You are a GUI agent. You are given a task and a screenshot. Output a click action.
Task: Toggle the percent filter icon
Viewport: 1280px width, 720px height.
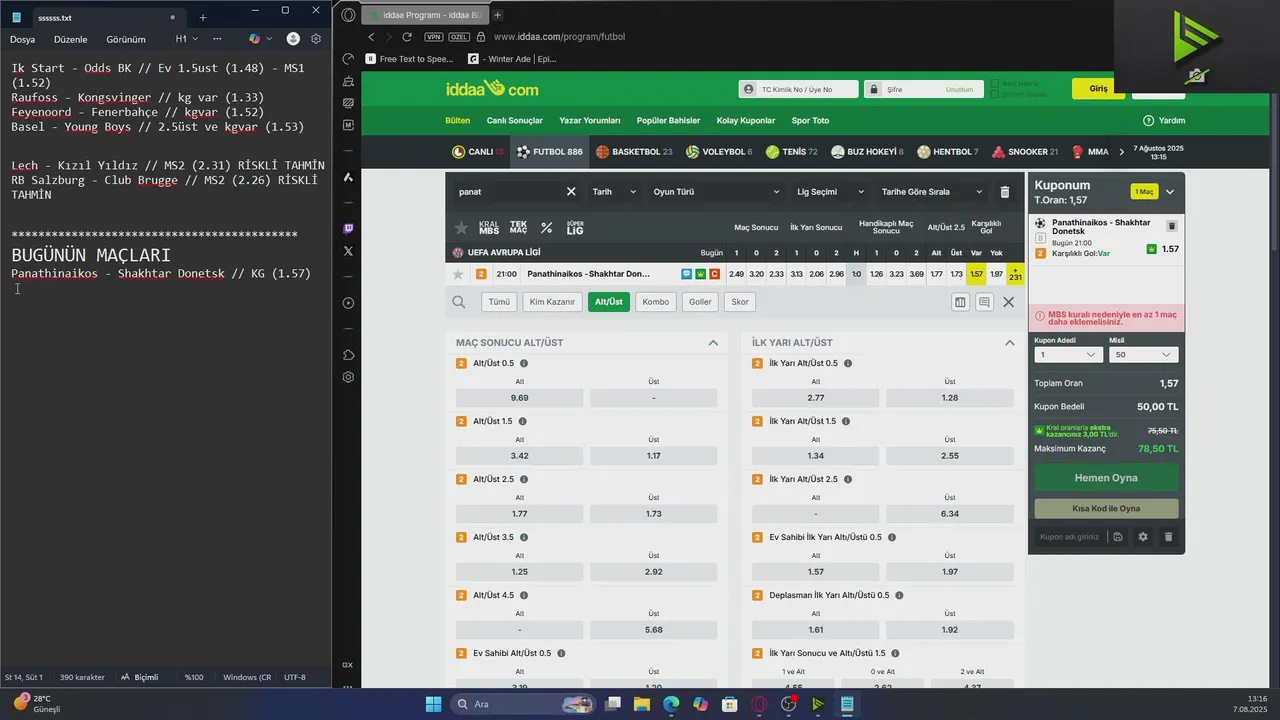point(546,228)
